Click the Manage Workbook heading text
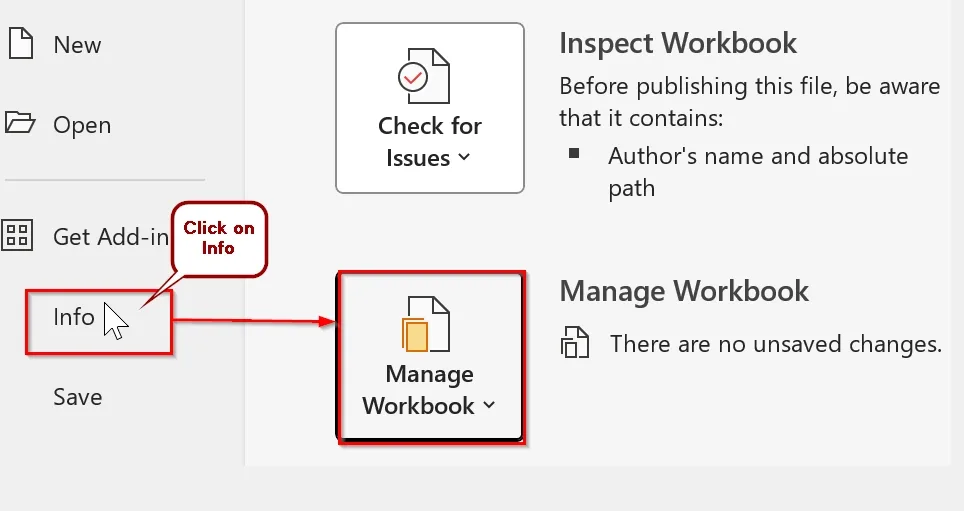This screenshot has width=964, height=511. [684, 291]
